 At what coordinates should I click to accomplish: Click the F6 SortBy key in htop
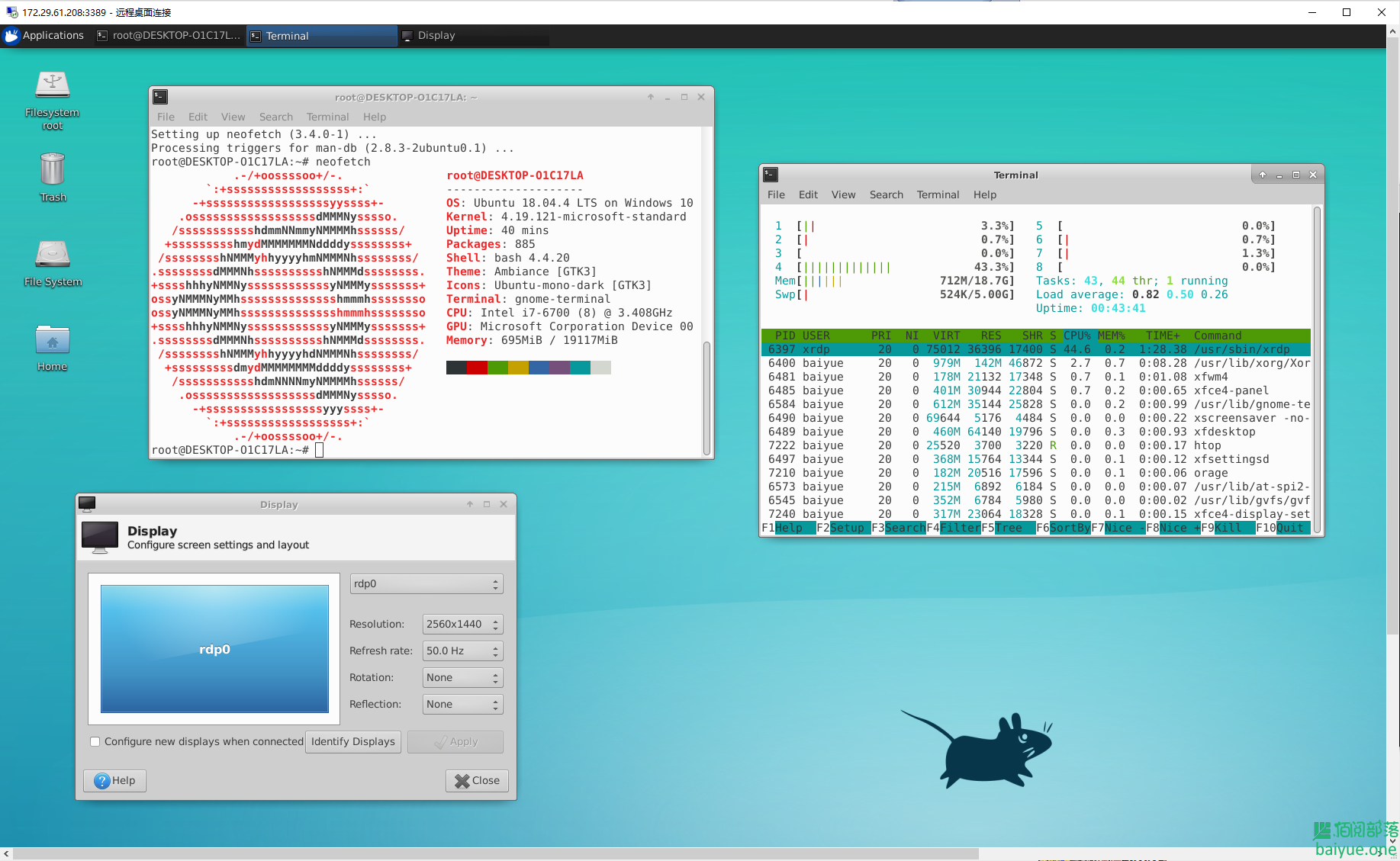(1064, 528)
